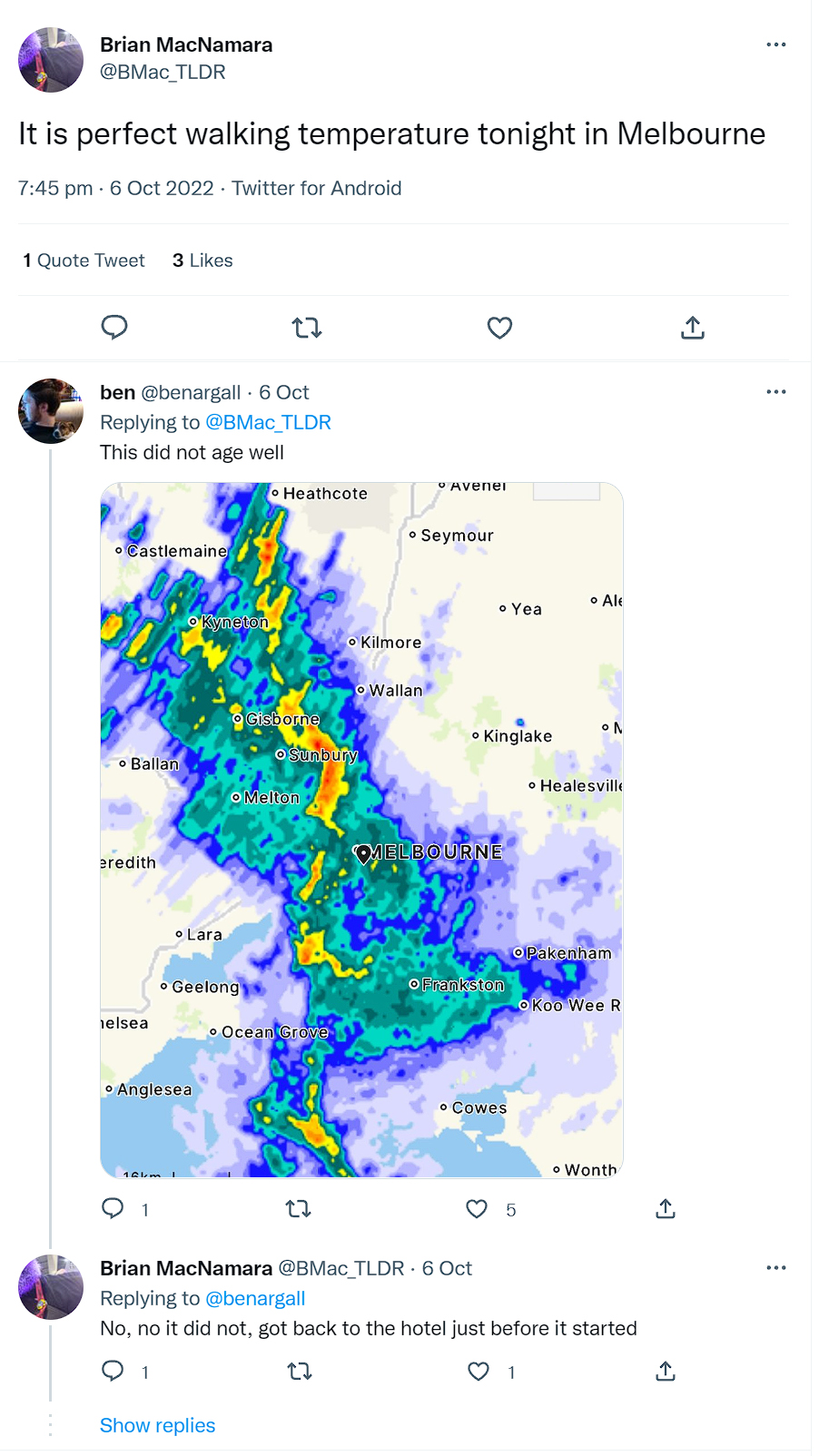Show replies to this thread

[x=157, y=1425]
